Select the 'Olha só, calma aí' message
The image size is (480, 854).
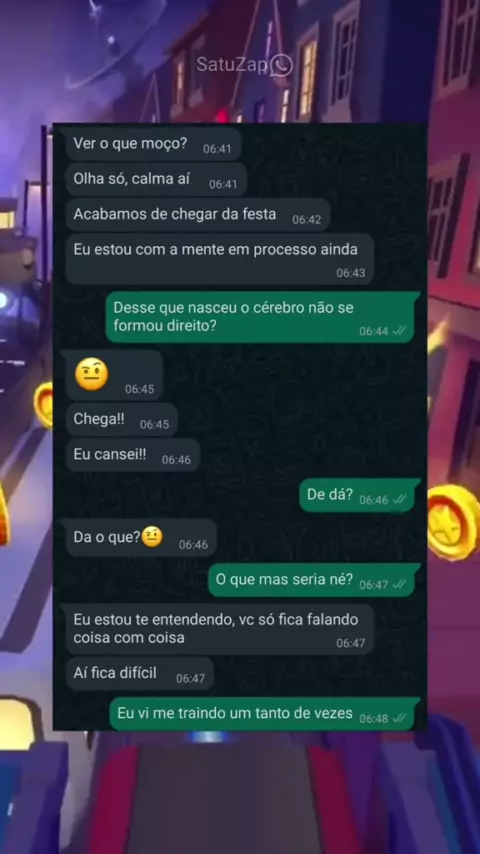156,180
